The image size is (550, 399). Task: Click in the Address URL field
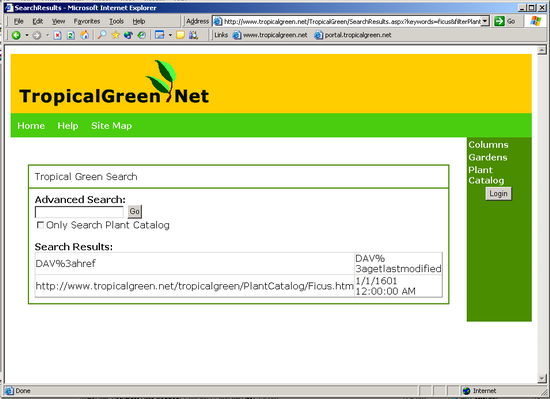coord(352,21)
